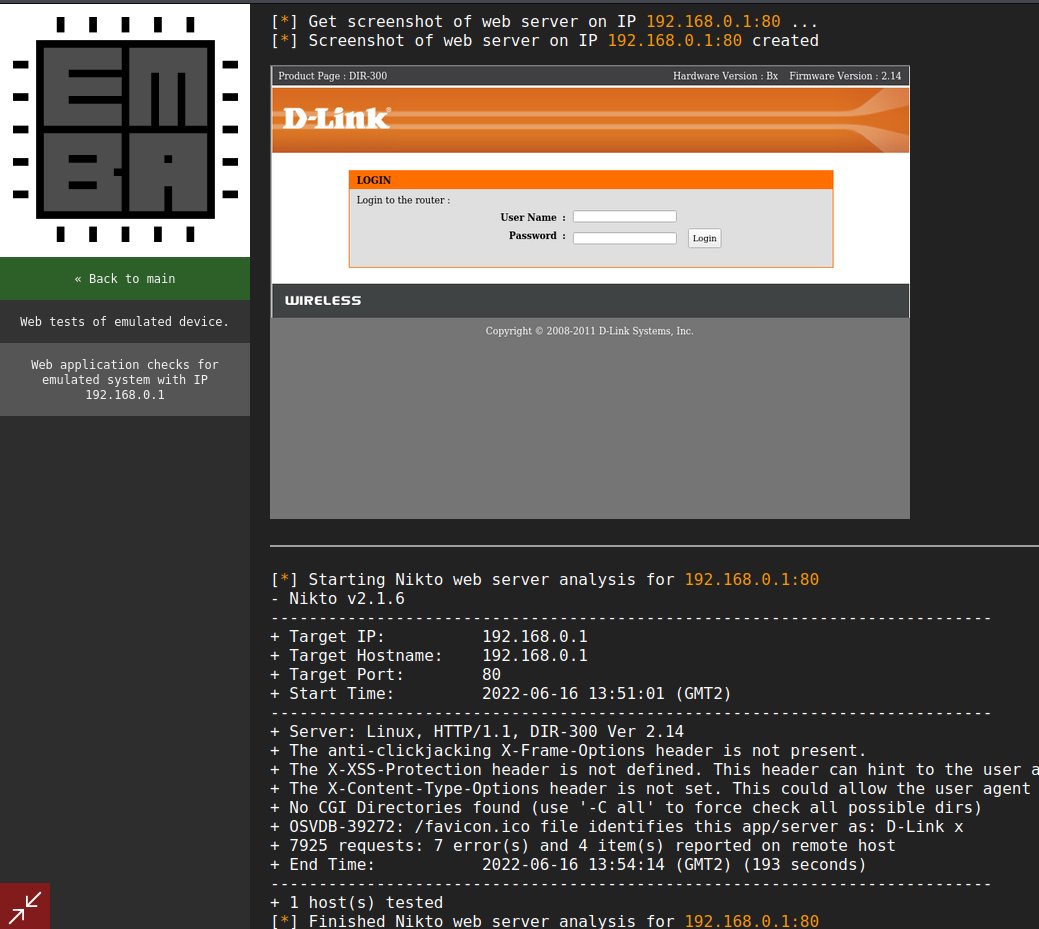Click the « Back to main navigation link
Screen dimensions: 1039x929
[x=124, y=279]
